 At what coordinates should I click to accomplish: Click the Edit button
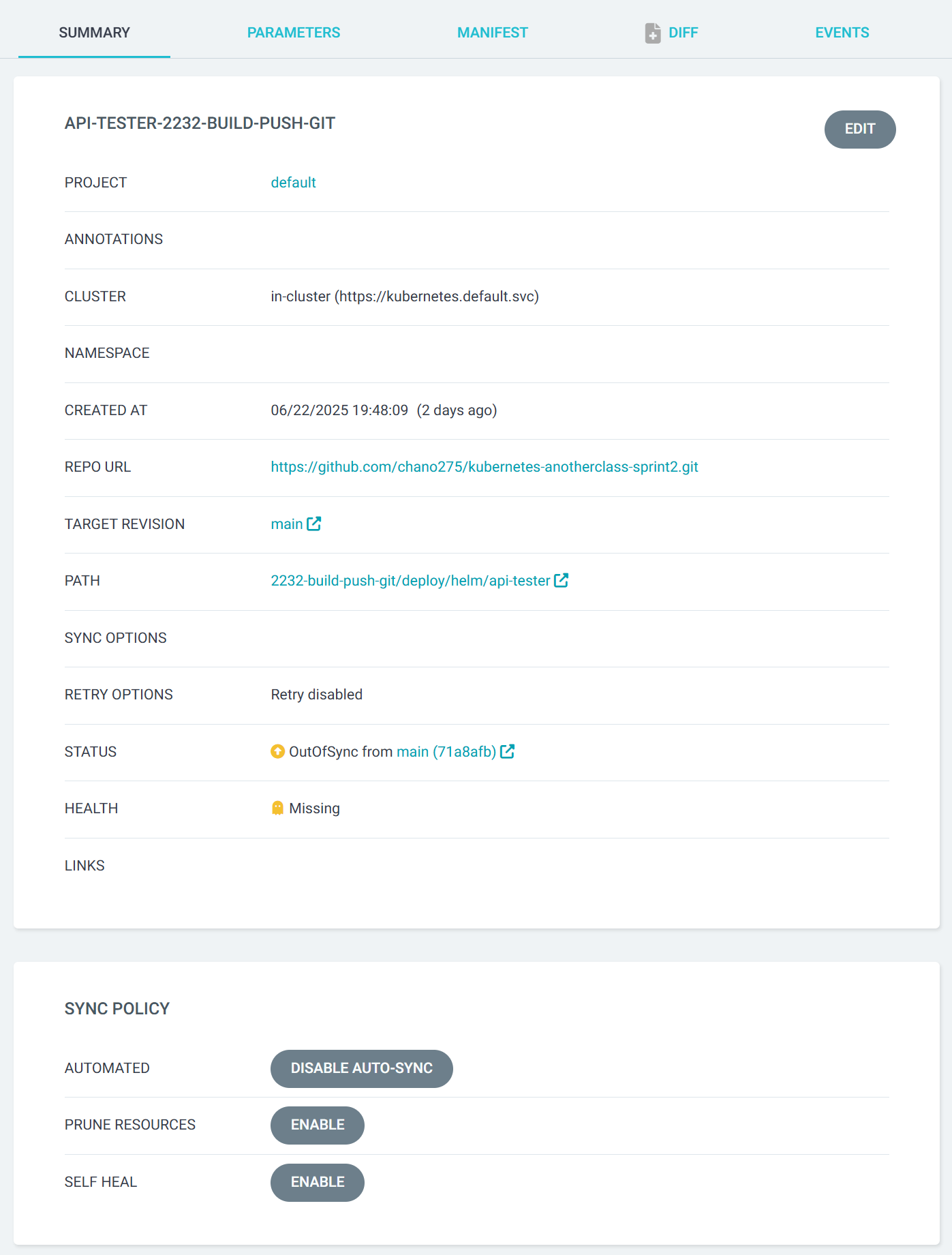[859, 129]
